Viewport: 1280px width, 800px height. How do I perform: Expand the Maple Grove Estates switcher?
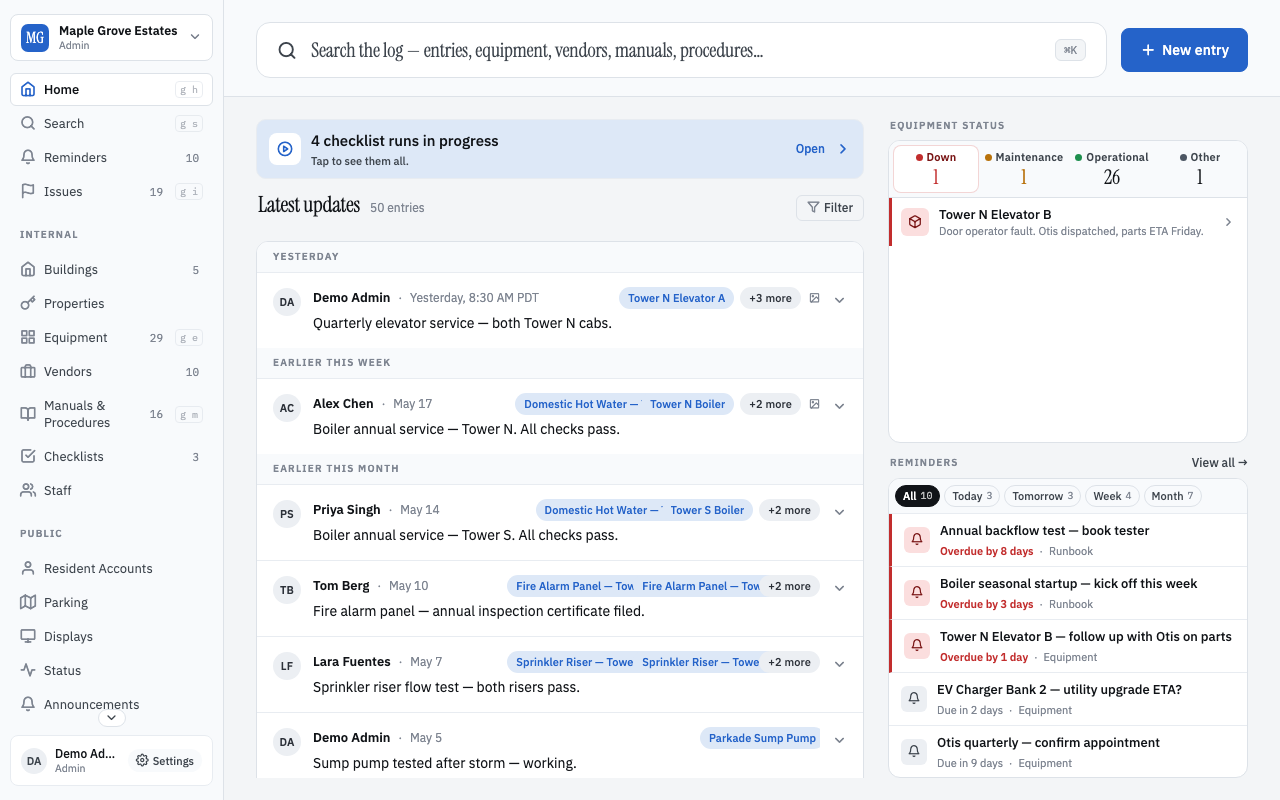coord(111,38)
